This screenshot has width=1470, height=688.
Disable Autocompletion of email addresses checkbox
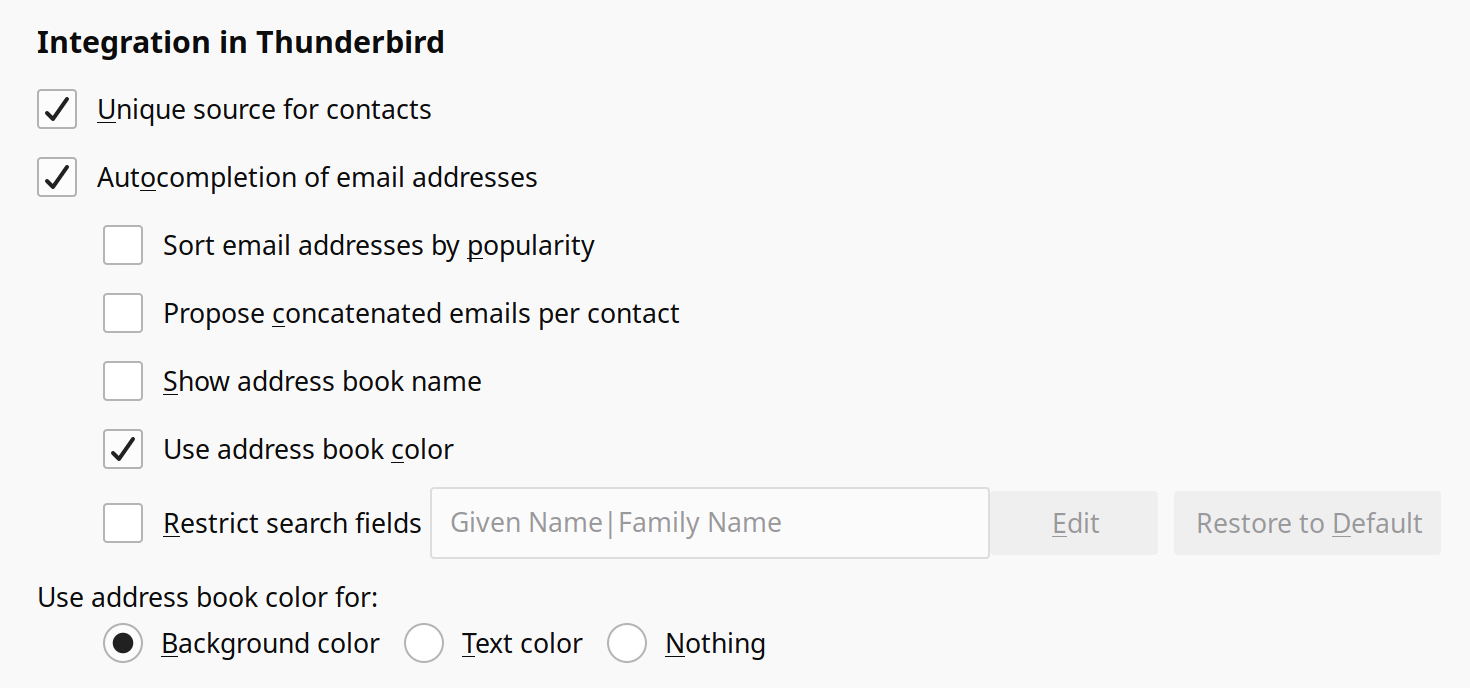coord(57,177)
